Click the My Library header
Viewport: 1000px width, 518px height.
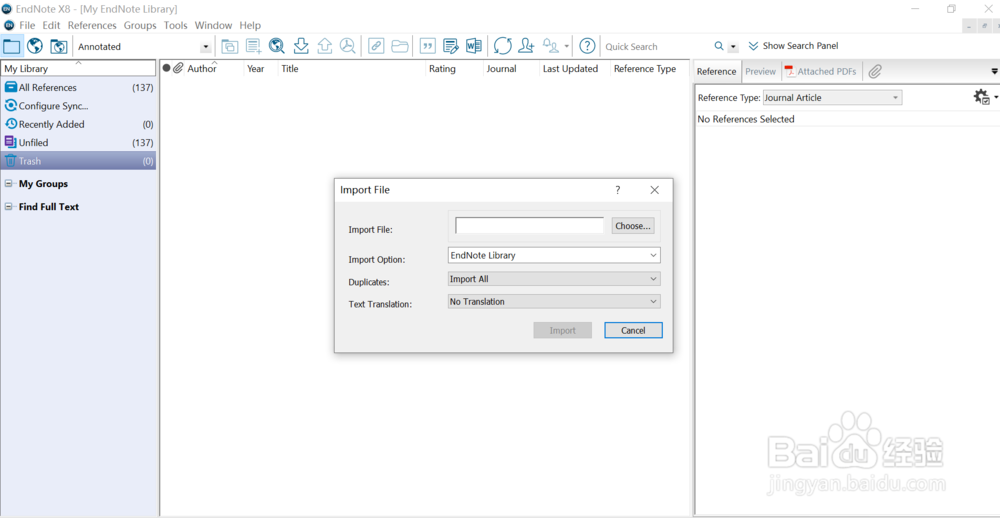[78, 68]
